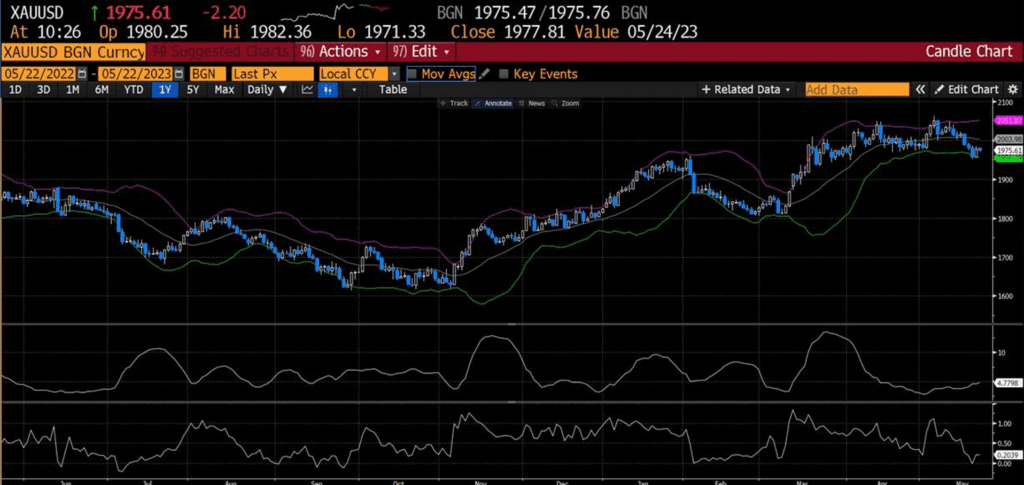Click the BGN pricing source field

pos(208,74)
